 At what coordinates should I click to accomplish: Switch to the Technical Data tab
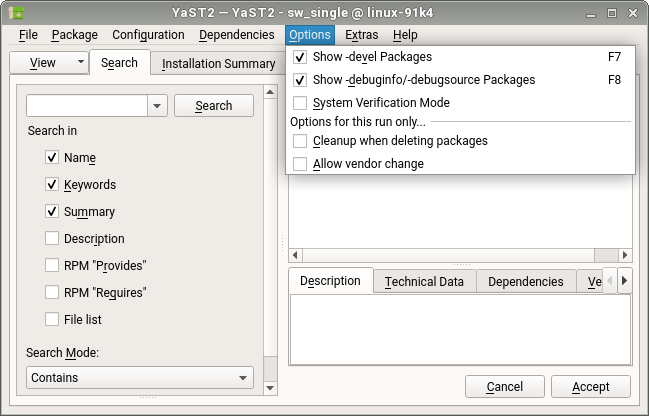coord(424,282)
